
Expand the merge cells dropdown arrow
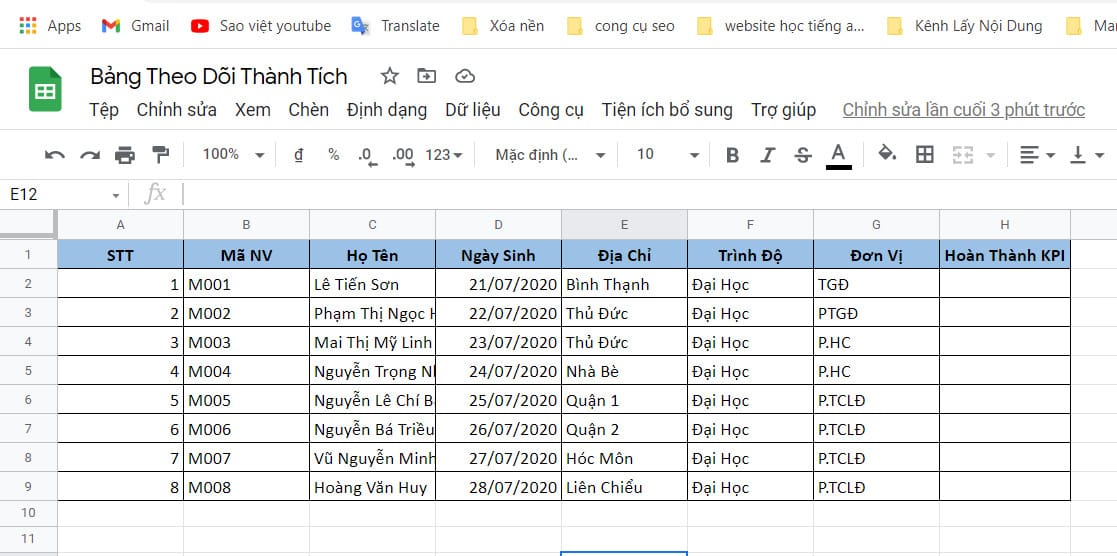(x=990, y=155)
